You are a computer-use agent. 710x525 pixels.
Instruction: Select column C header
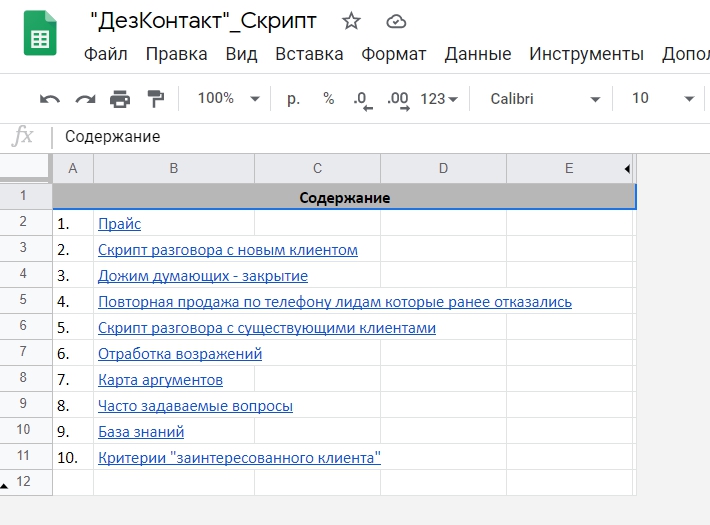[317, 169]
